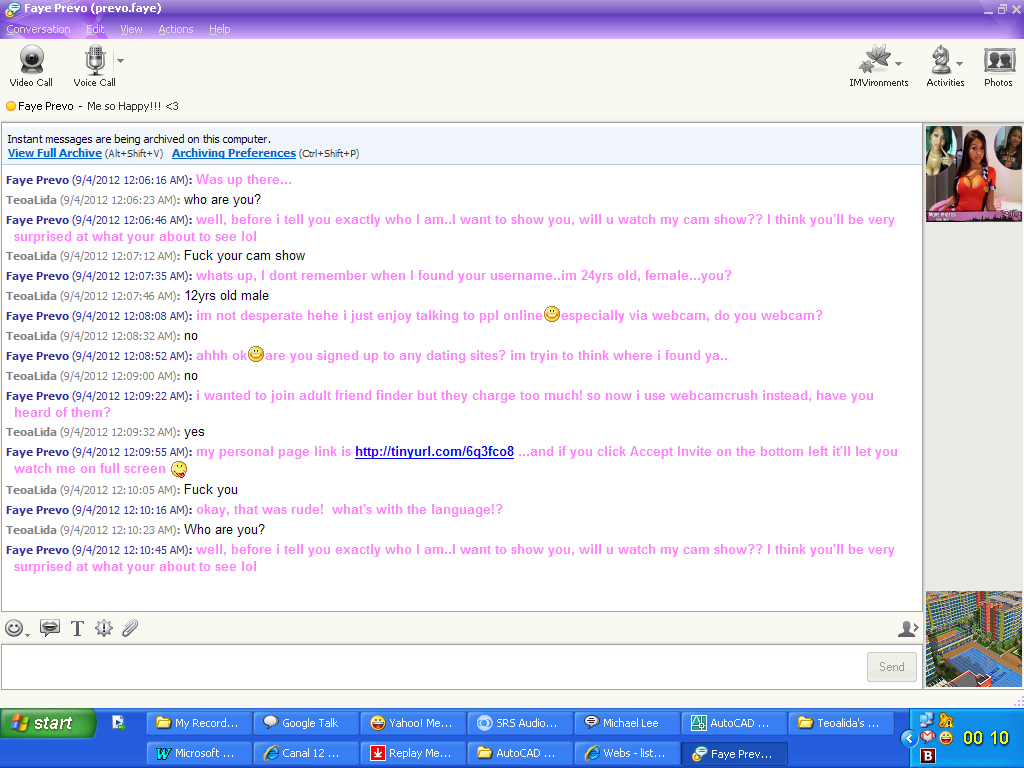Switch to Replay Media taskbar button

[413, 753]
